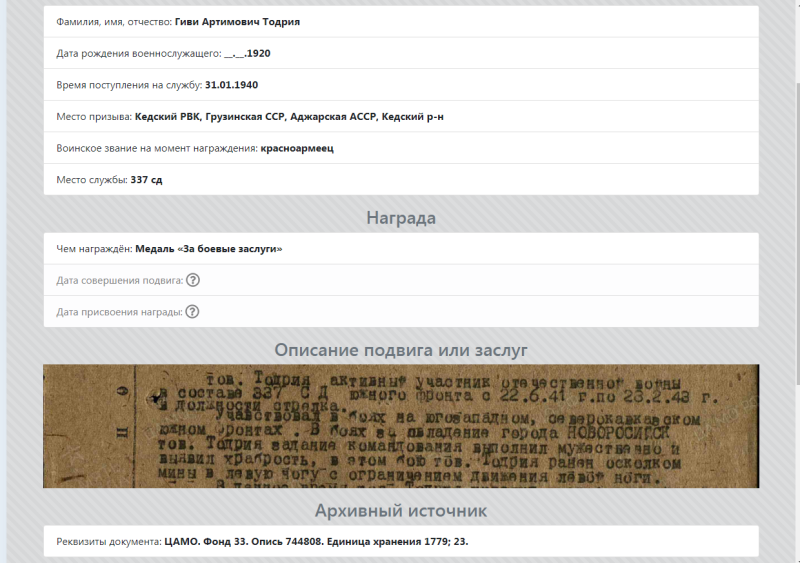Click help icon beside Дата присвоения награды
The height and width of the screenshot is (563, 800).
(x=192, y=311)
